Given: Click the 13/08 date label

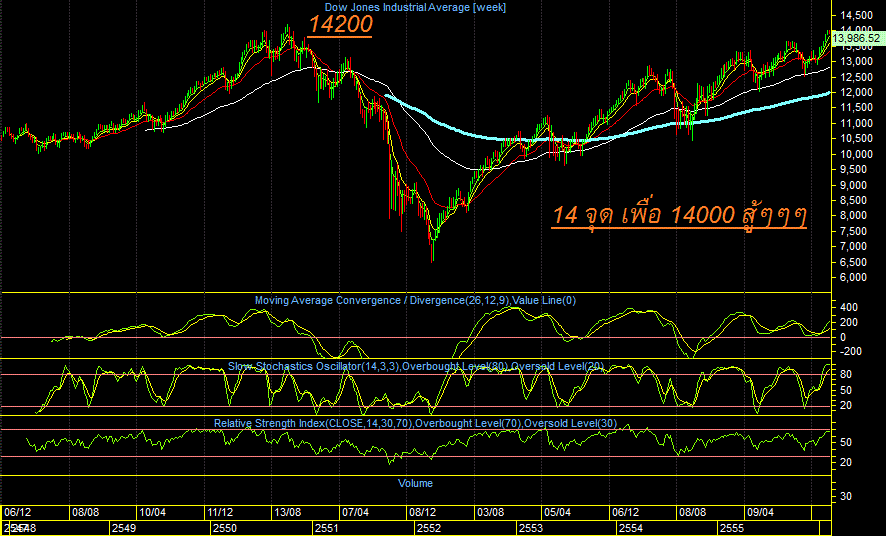Looking at the screenshot, I should [x=287, y=513].
